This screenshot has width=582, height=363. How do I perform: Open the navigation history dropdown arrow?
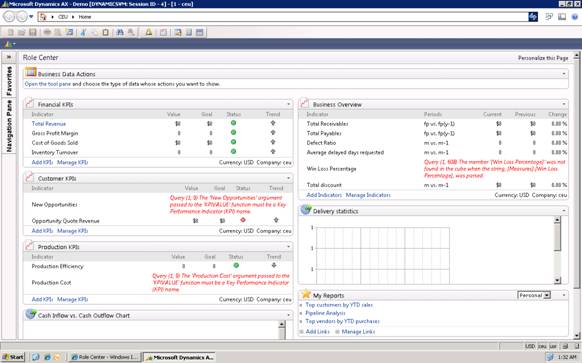31,17
